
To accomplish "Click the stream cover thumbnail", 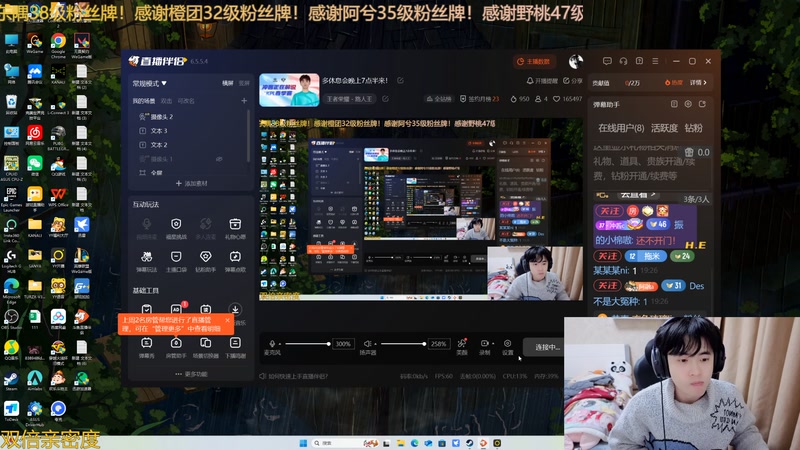I will [289, 90].
